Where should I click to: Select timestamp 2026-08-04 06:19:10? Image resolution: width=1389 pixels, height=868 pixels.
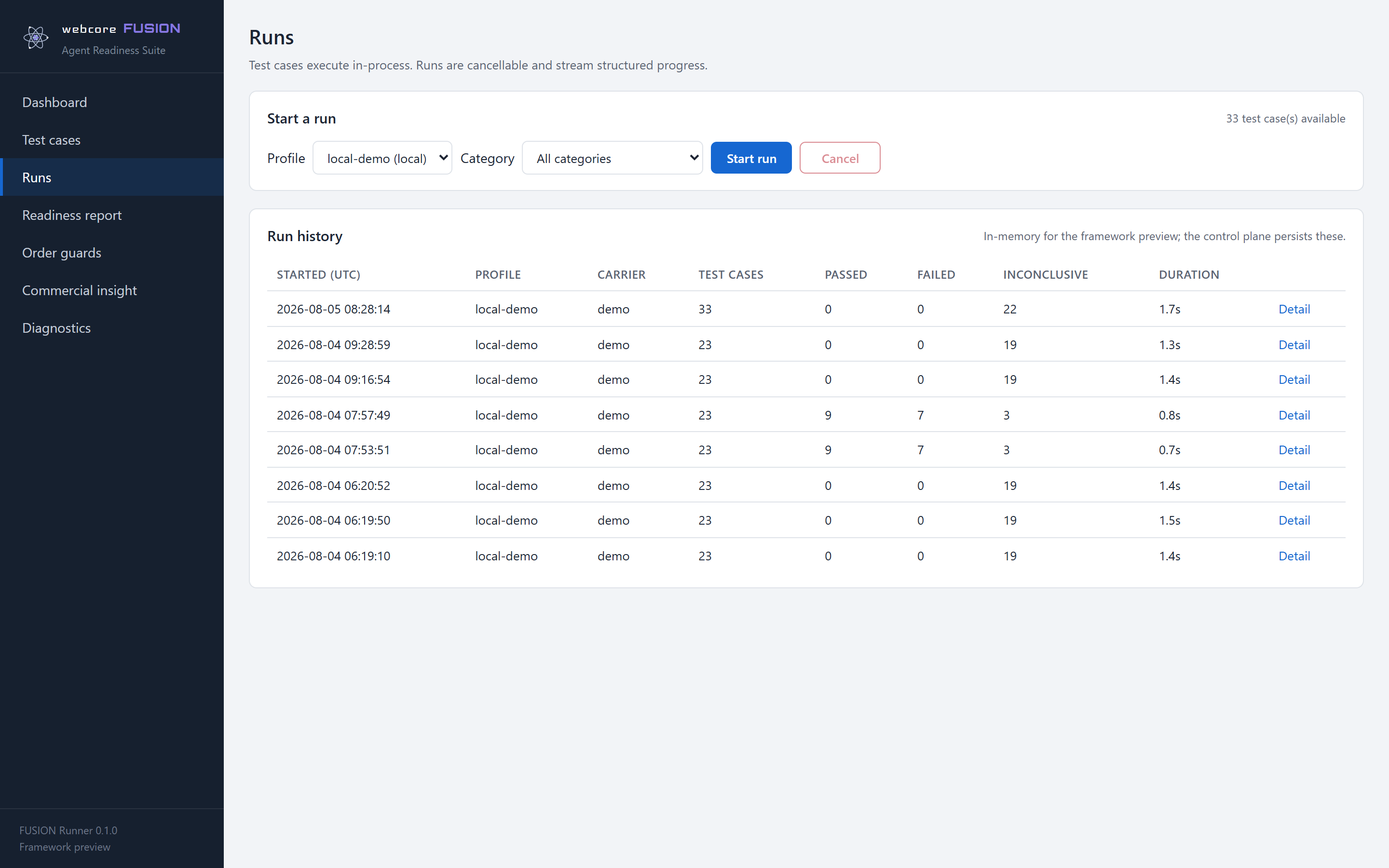333,556
